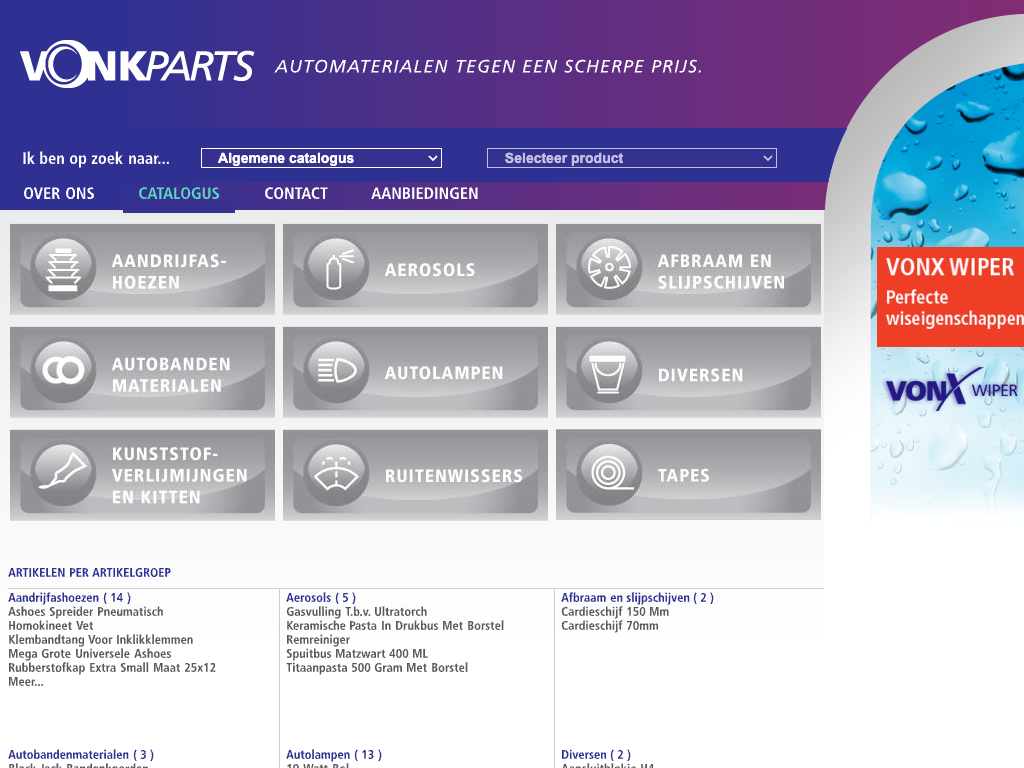
Task: Click the Meer... link under Aandrijfashoezen
Action: pos(26,682)
